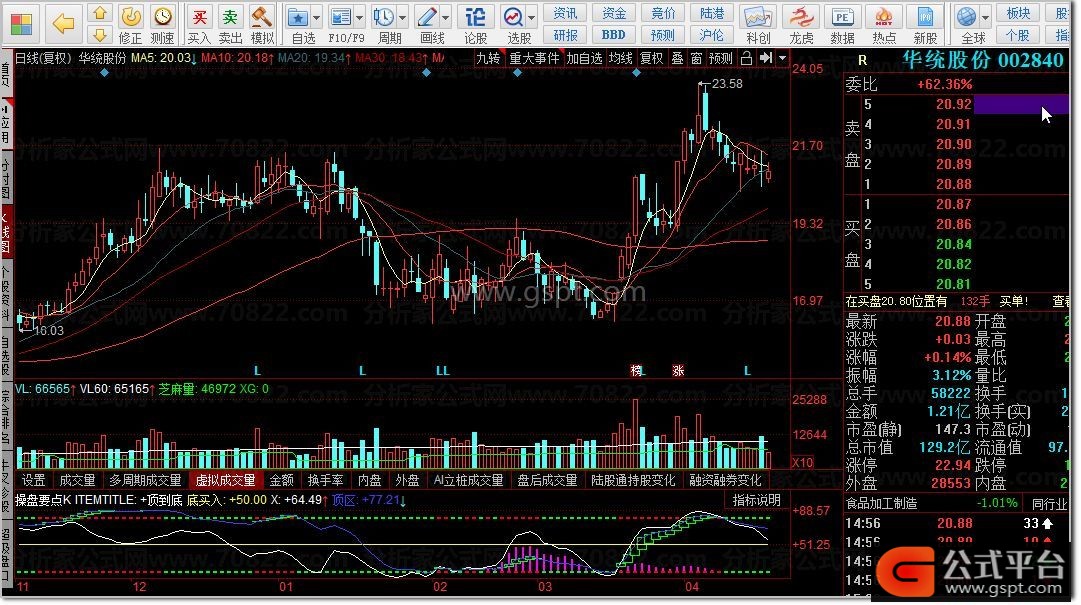Switch to the 换手率 turnover tab

click(325, 480)
